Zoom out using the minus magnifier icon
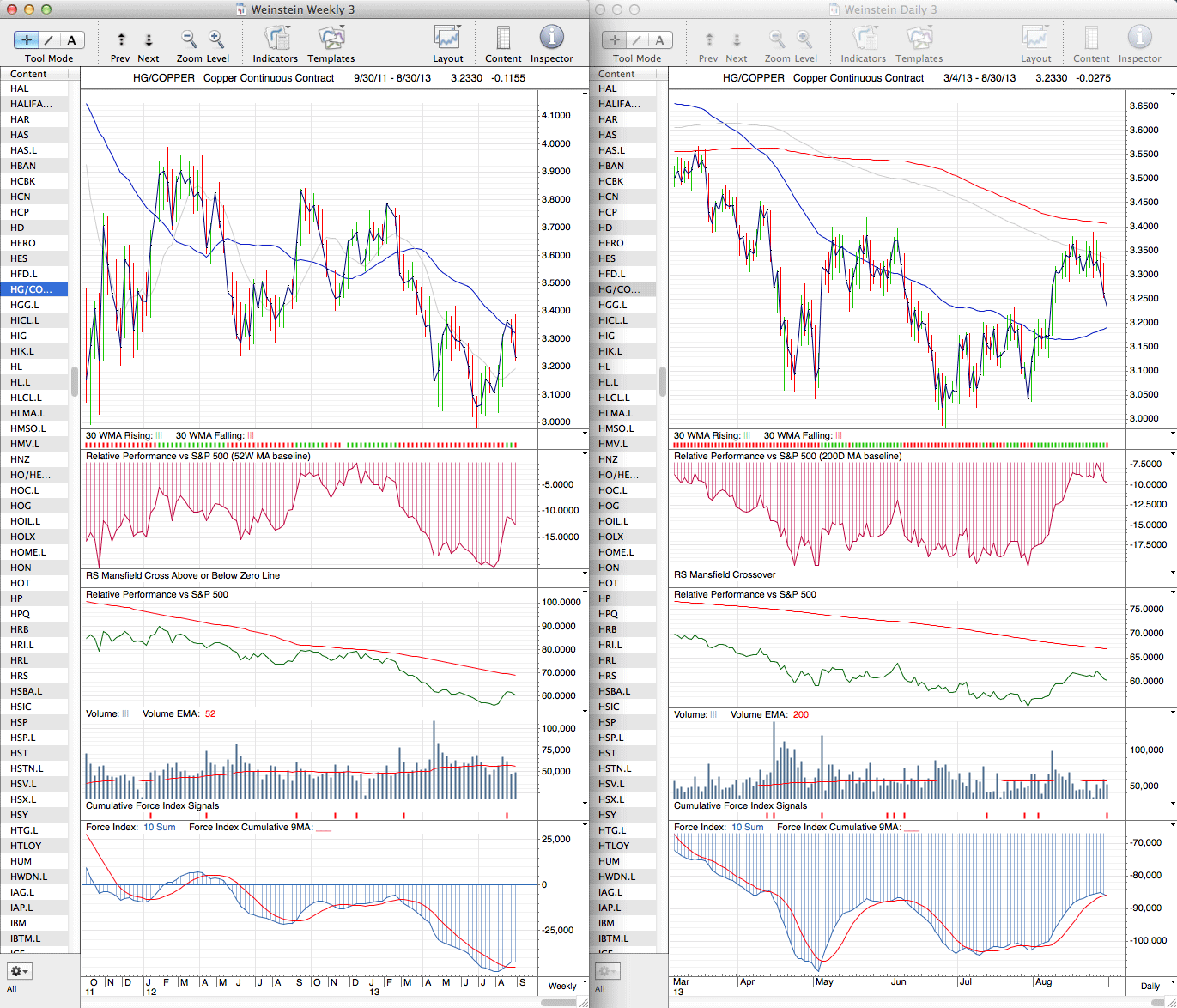The width and height of the screenshot is (1177, 1008). click(189, 39)
